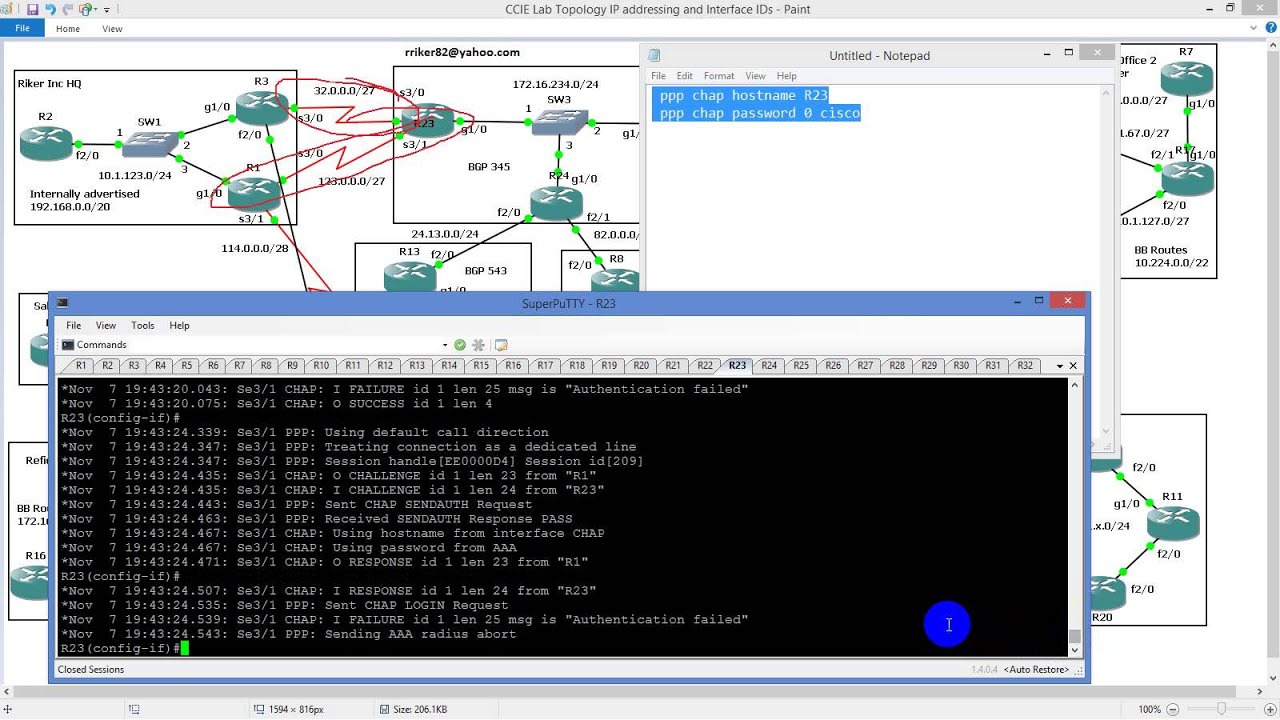Click the SuperPuTTY Commands input field
1280x720 pixels.
(x=260, y=345)
